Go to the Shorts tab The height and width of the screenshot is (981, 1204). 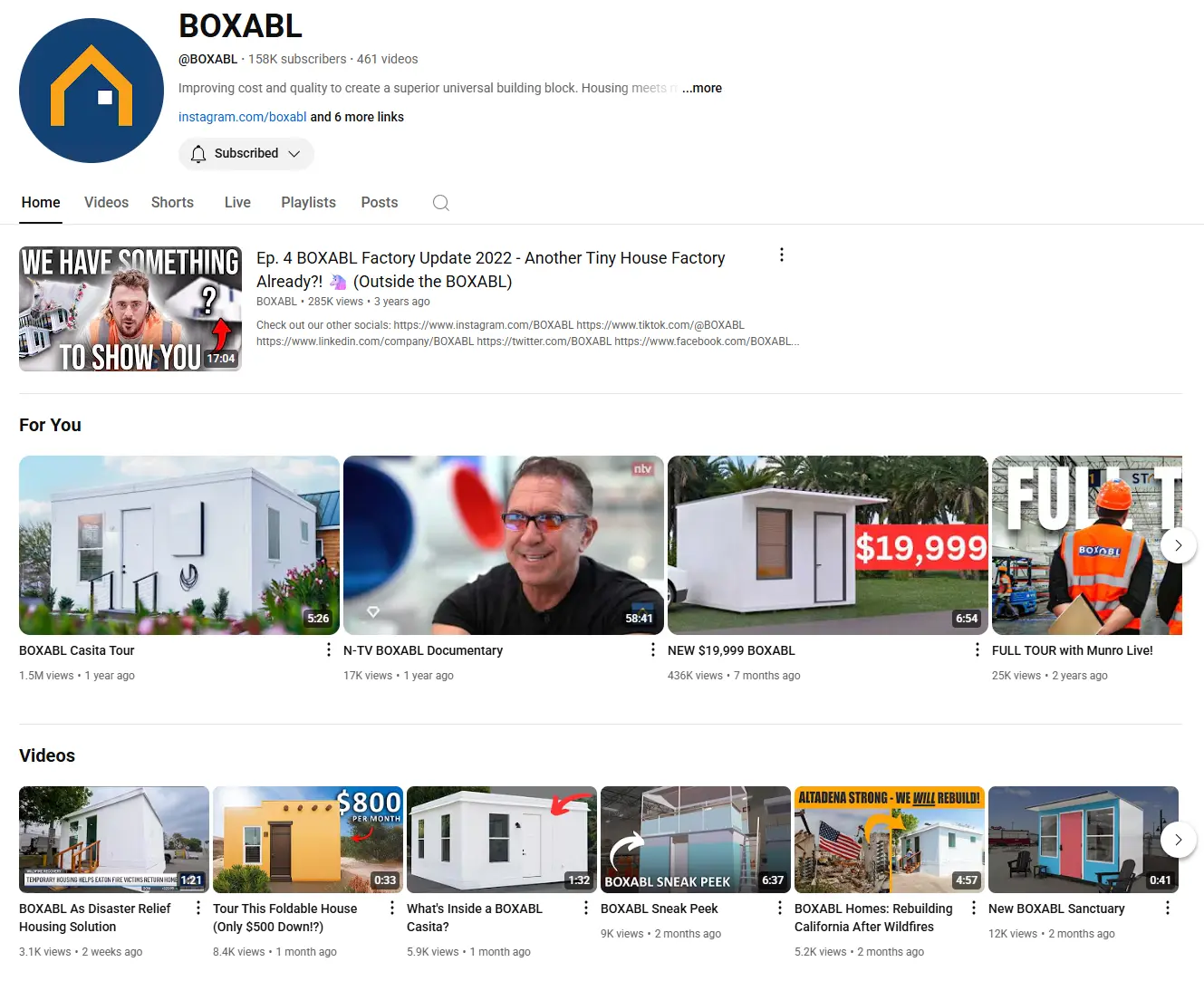coord(172,203)
